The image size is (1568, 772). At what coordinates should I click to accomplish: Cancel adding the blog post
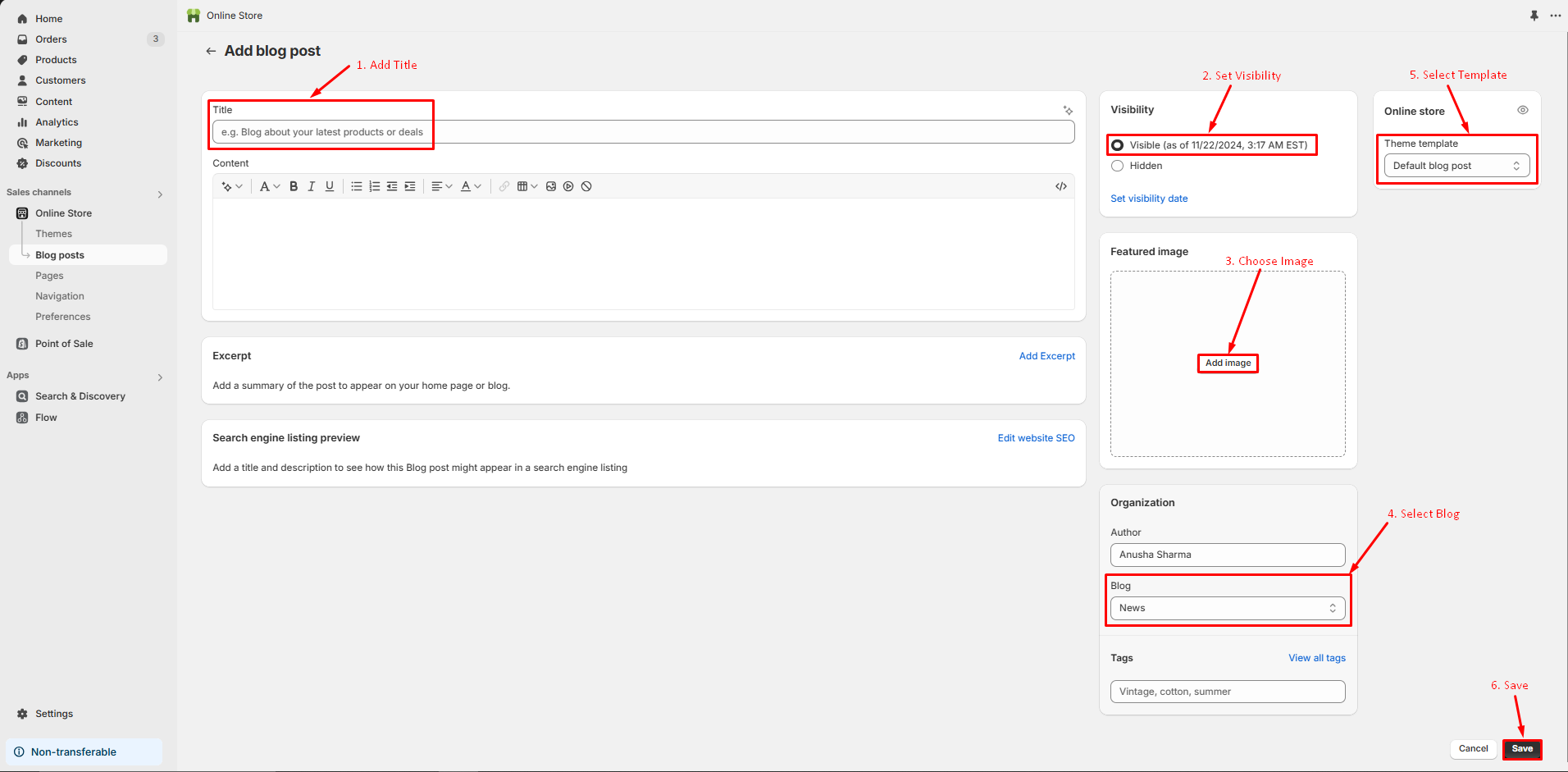pyautogui.click(x=1473, y=748)
